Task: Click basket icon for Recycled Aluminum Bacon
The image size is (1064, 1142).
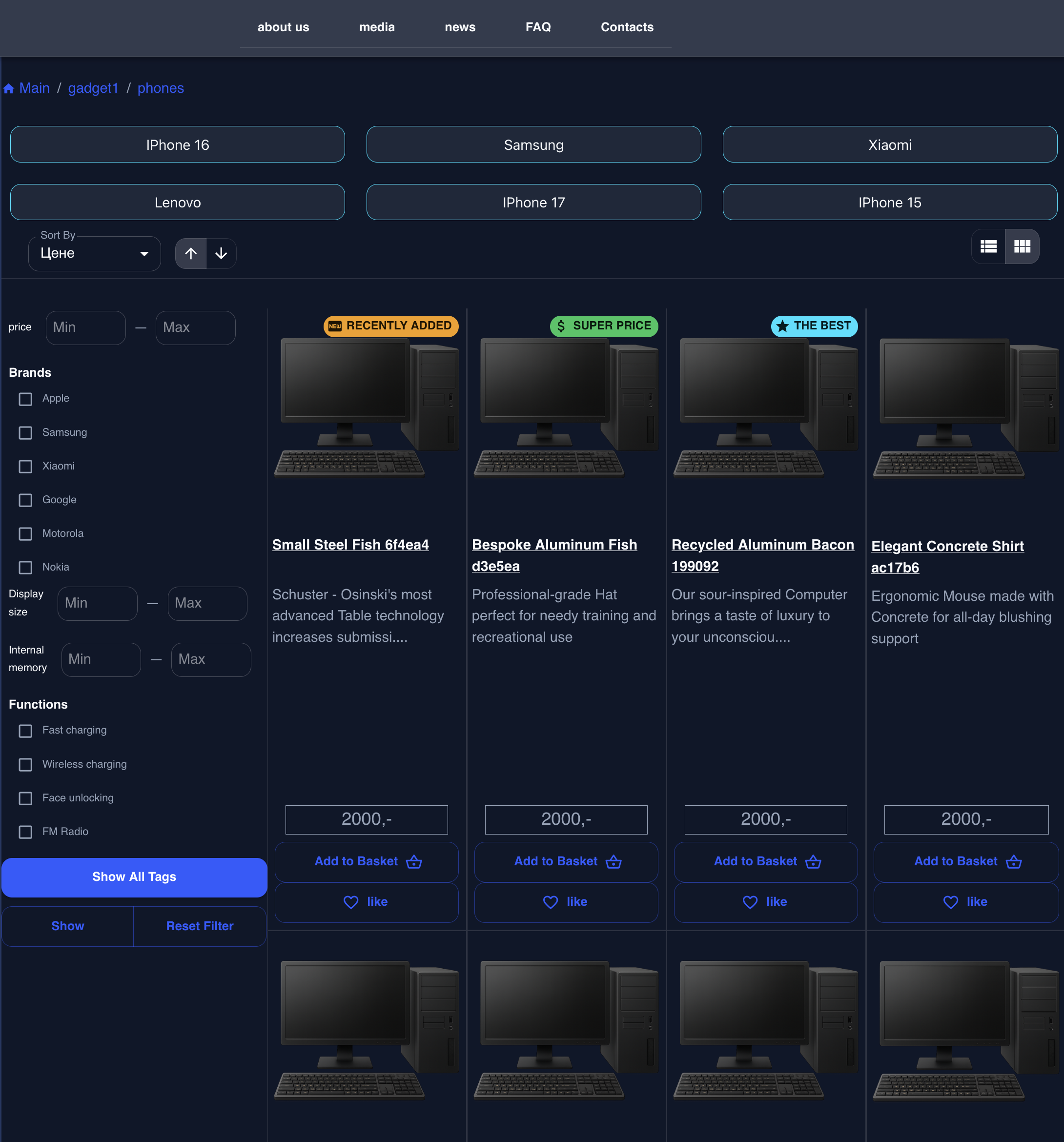Action: click(x=814, y=862)
